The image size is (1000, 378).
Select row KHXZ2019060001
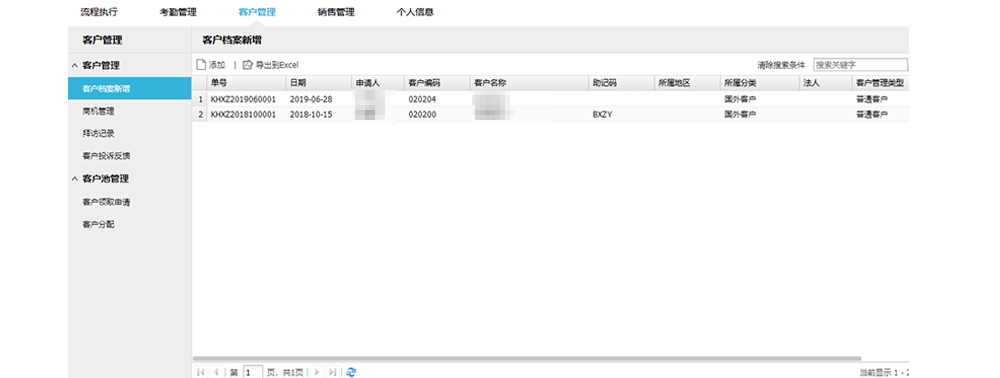(x=550, y=99)
